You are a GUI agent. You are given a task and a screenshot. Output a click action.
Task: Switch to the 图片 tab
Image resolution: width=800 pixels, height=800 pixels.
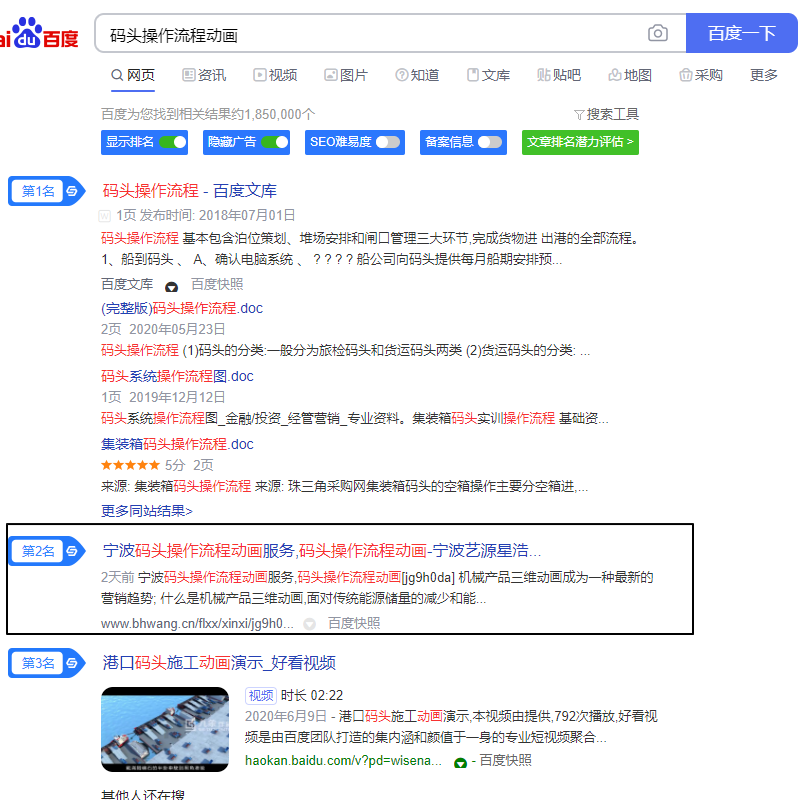(x=346, y=76)
